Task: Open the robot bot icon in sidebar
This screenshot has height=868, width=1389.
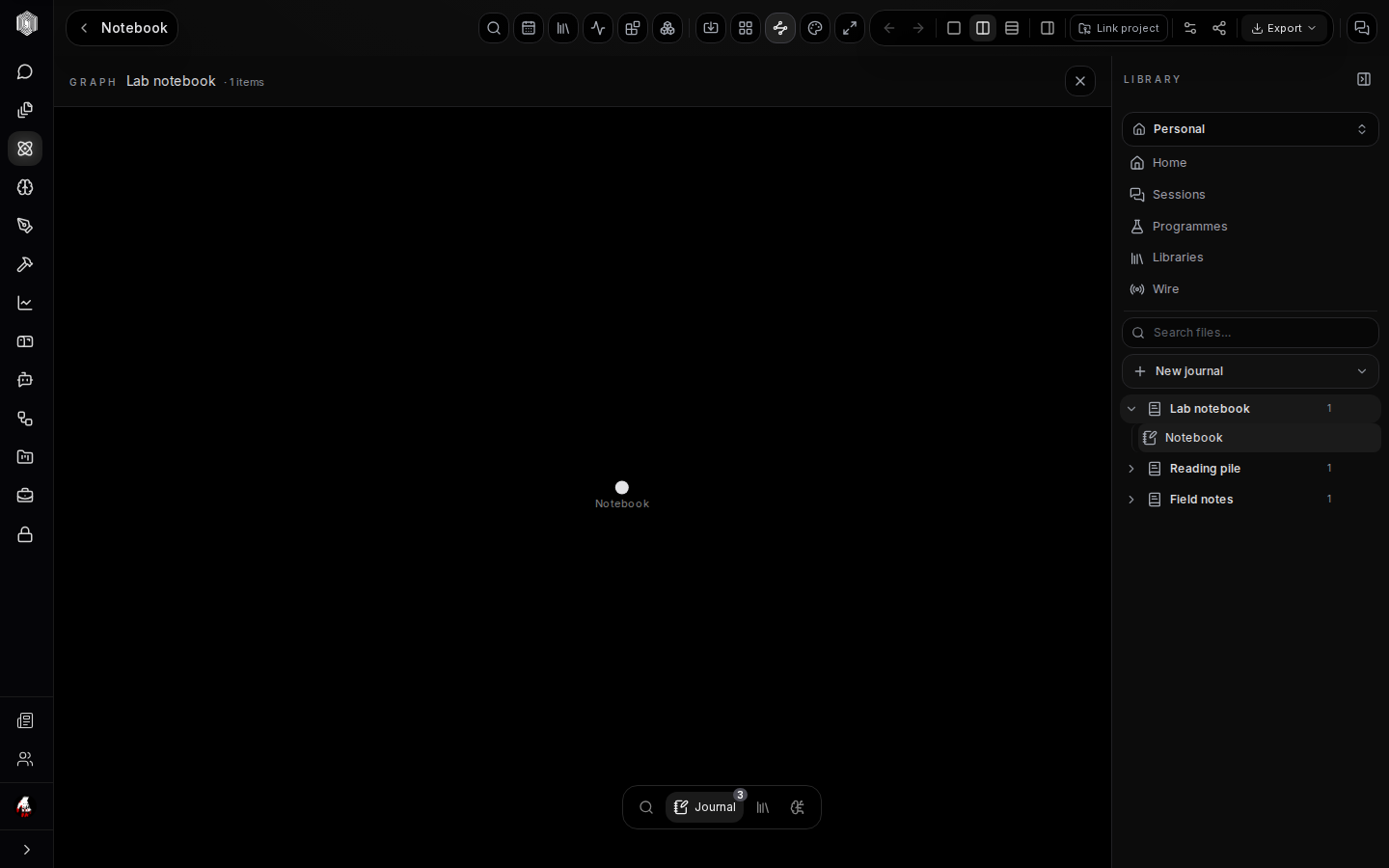Action: (25, 380)
